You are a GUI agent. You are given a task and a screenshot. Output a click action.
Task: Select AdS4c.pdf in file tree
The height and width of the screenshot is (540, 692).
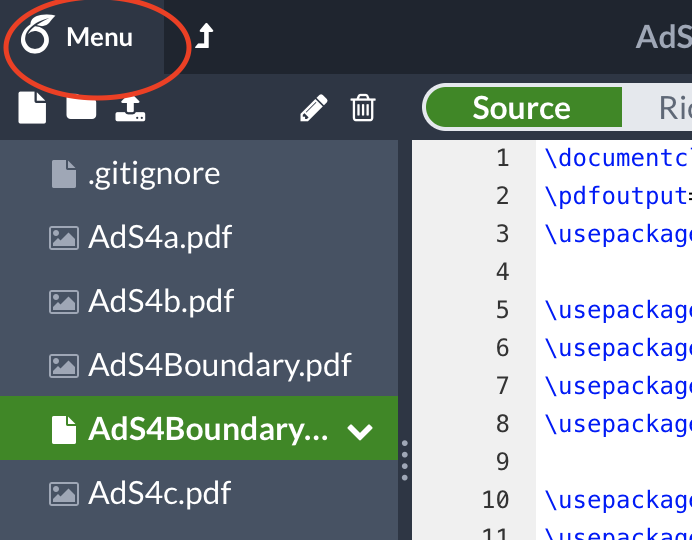[x=160, y=493]
